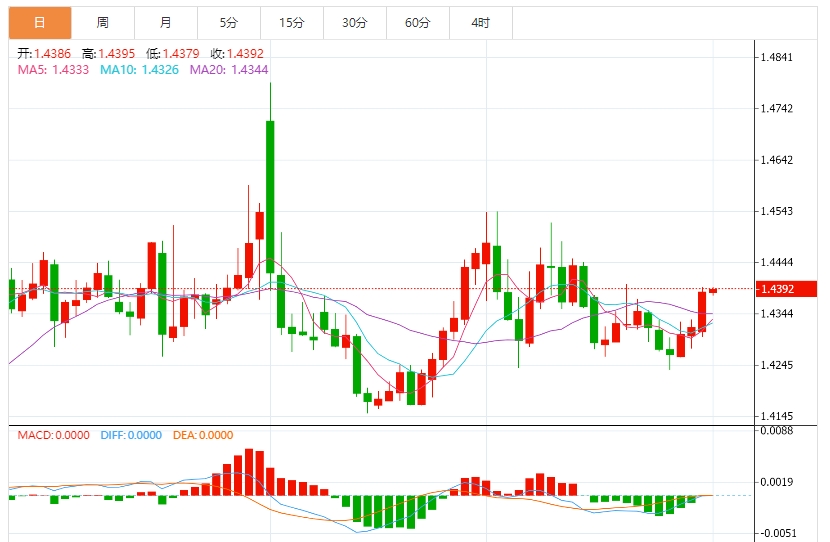Viewport: 830px width, 542px height.
Task: Click the 1.4841 price axis label
Action: [x=777, y=57]
